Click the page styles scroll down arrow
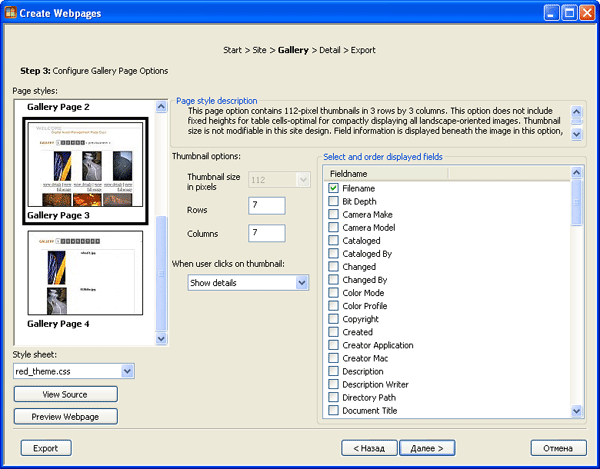 click(x=161, y=339)
